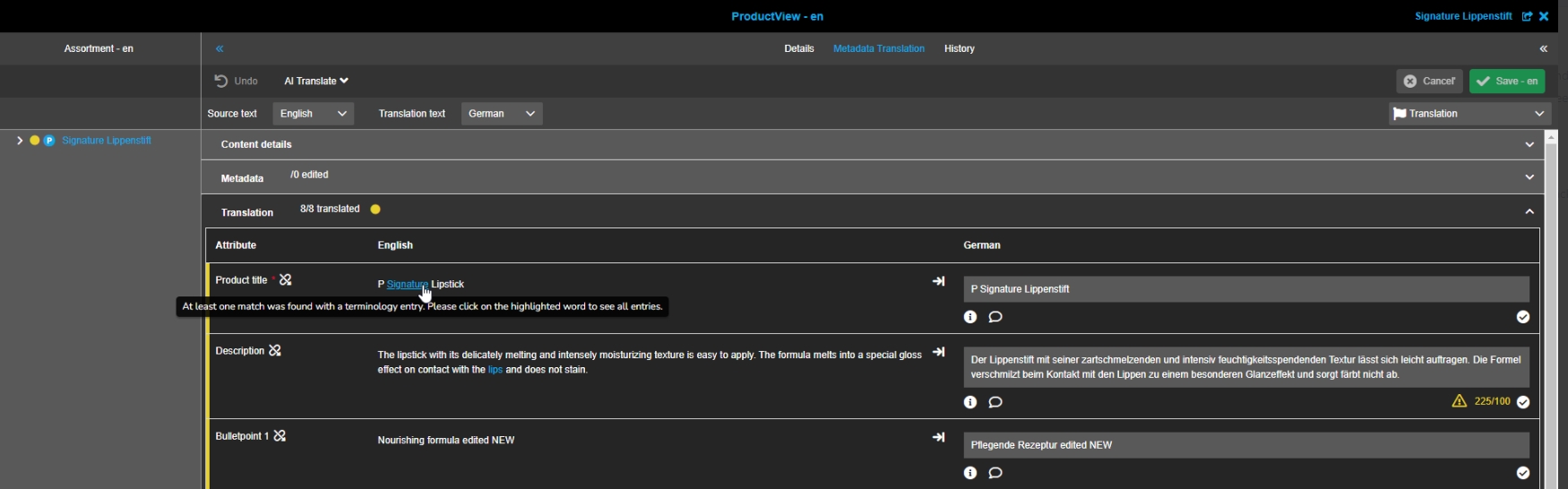Click the warning triangle near 225/100 counter
This screenshot has height=489, width=1568.
tap(1460, 401)
